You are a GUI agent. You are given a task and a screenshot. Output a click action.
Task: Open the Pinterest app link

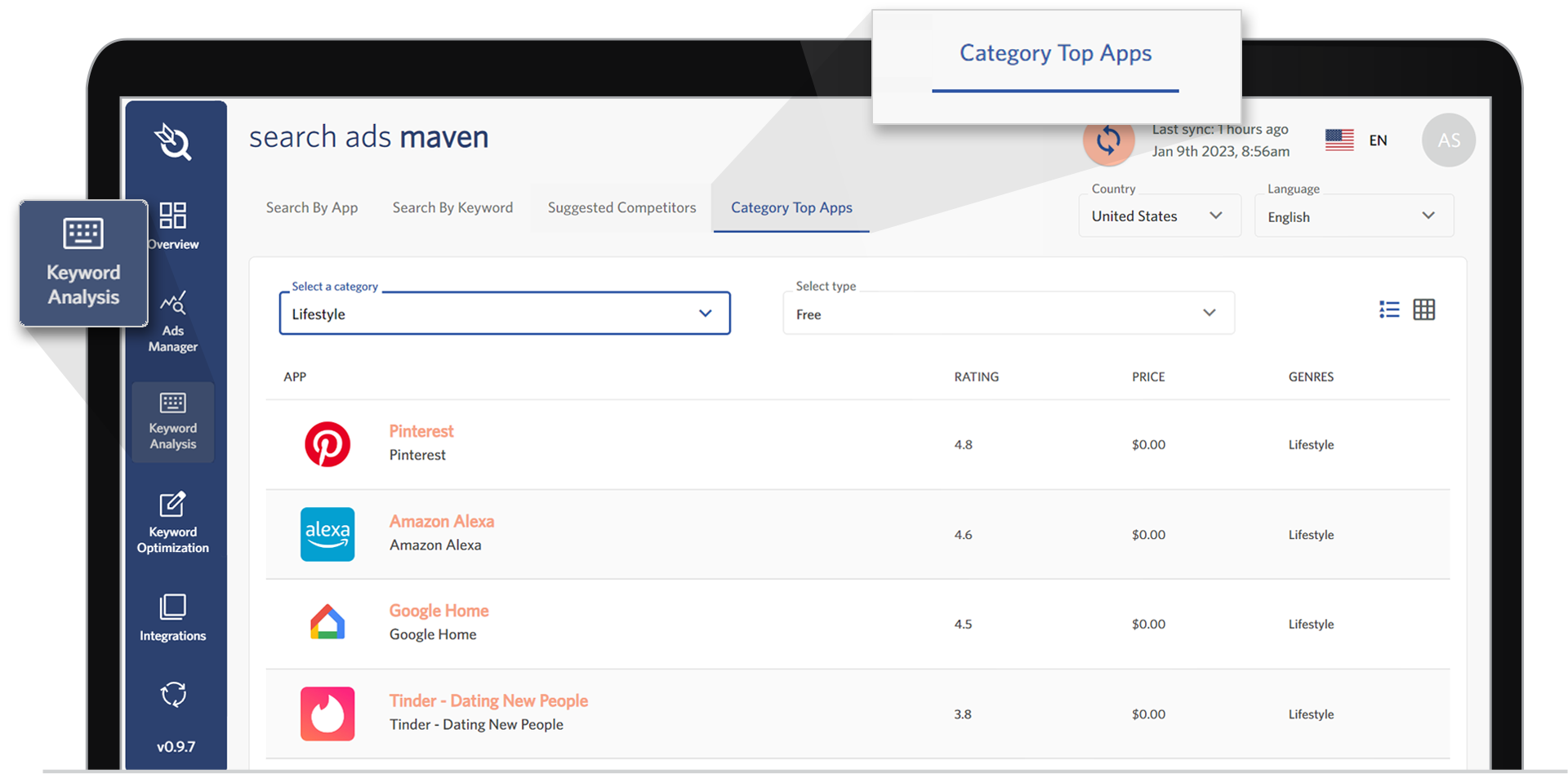[421, 431]
